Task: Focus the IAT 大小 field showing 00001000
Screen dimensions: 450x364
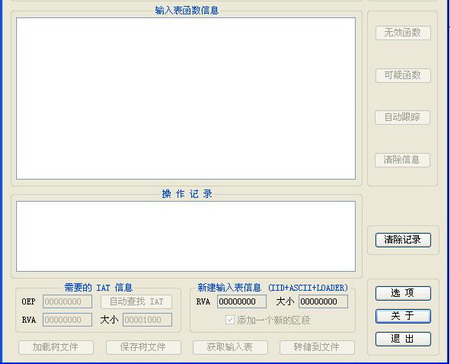Action: pyautogui.click(x=147, y=320)
